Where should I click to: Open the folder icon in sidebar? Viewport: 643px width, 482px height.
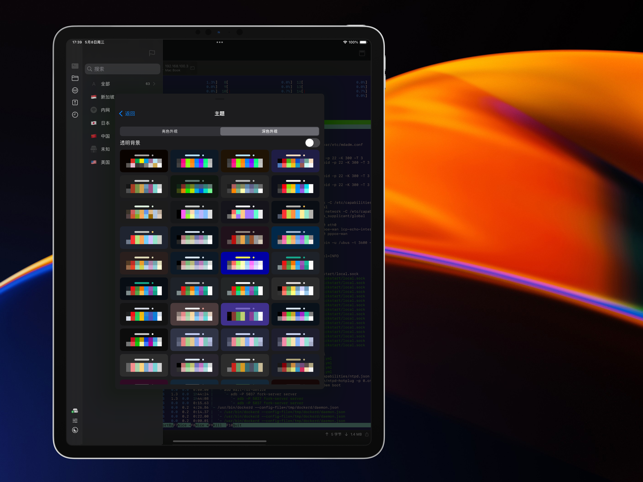click(x=75, y=78)
